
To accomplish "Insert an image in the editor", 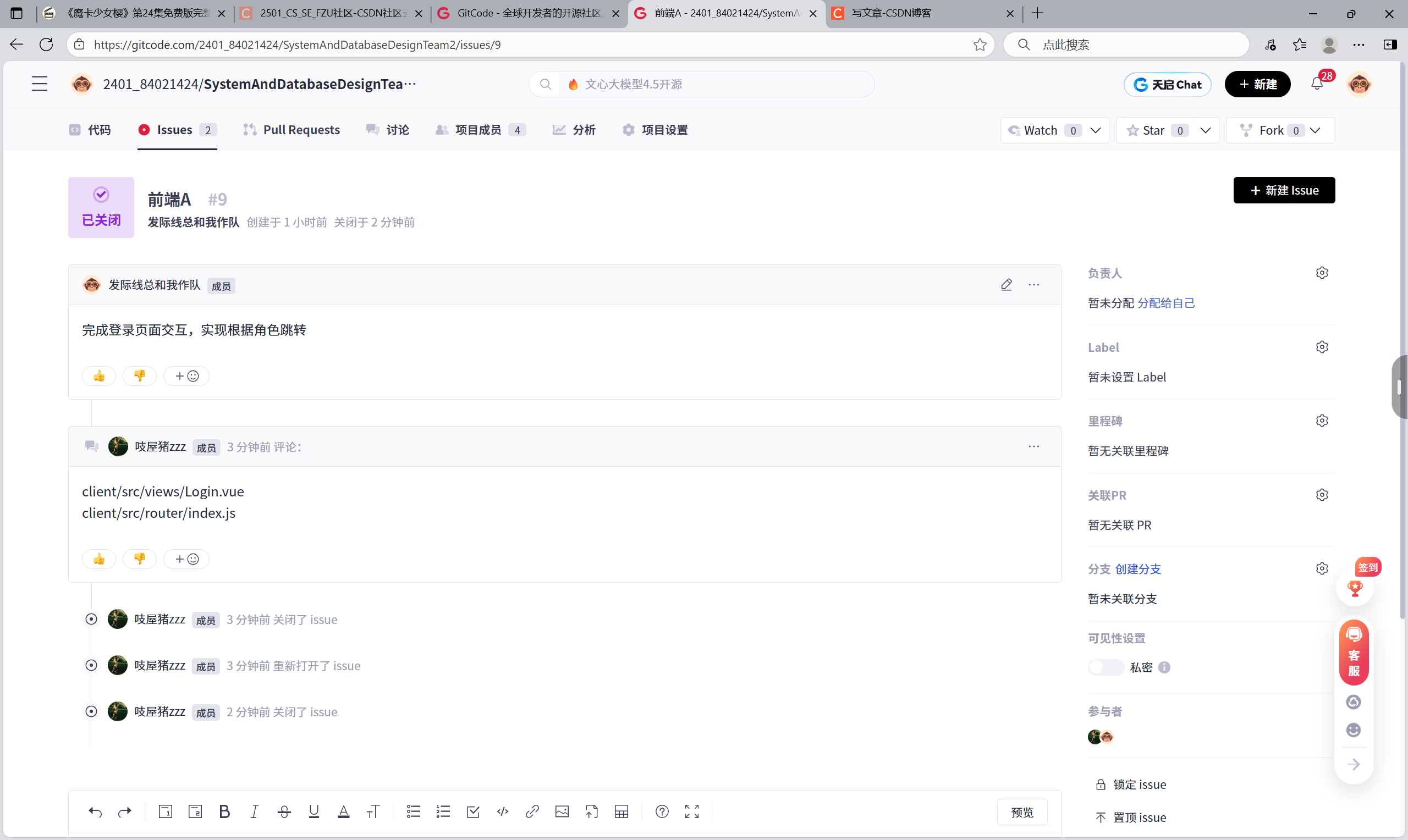I will point(562,812).
